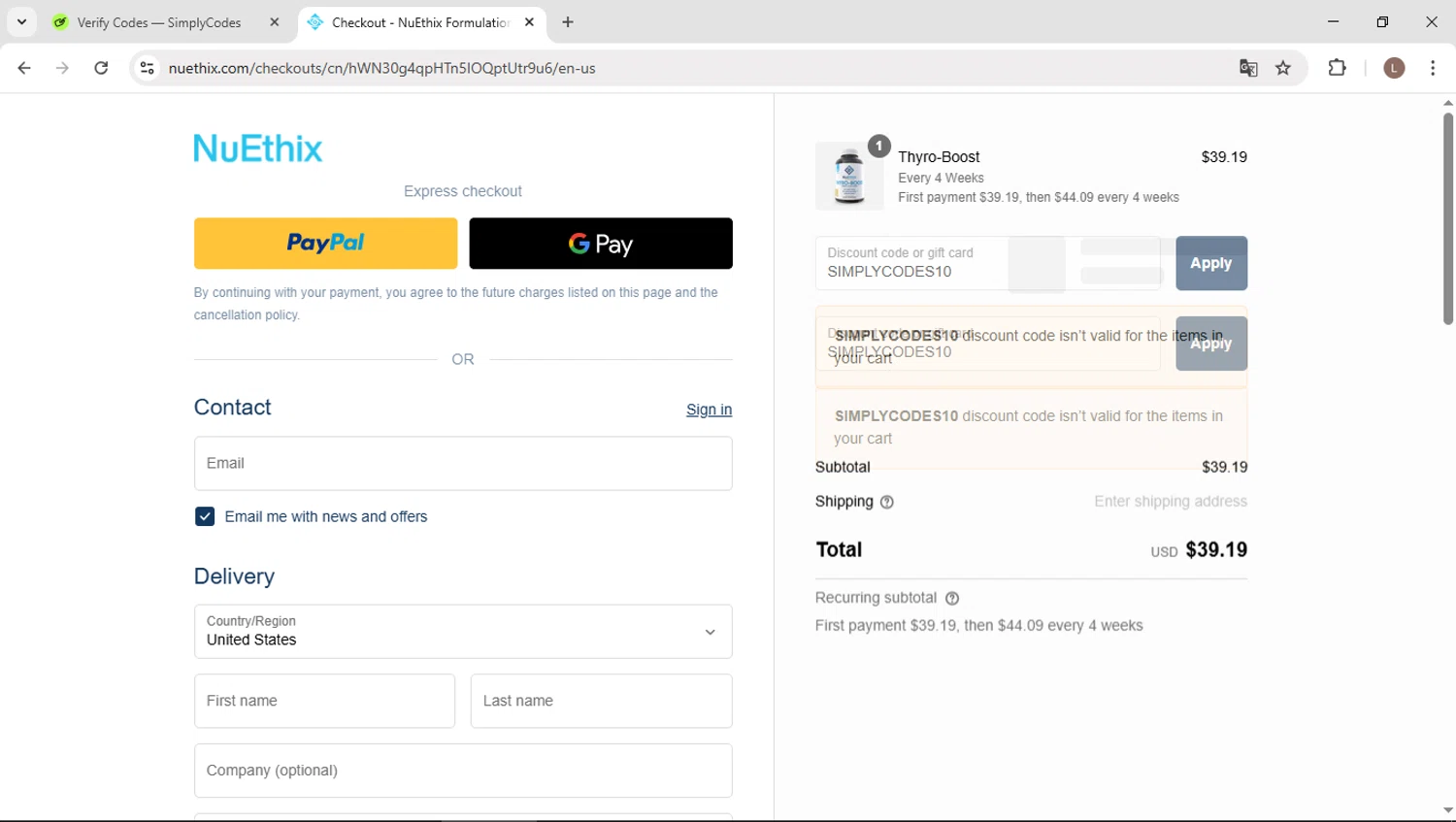
Task: Minimize the browser window
Action: 1333,21
